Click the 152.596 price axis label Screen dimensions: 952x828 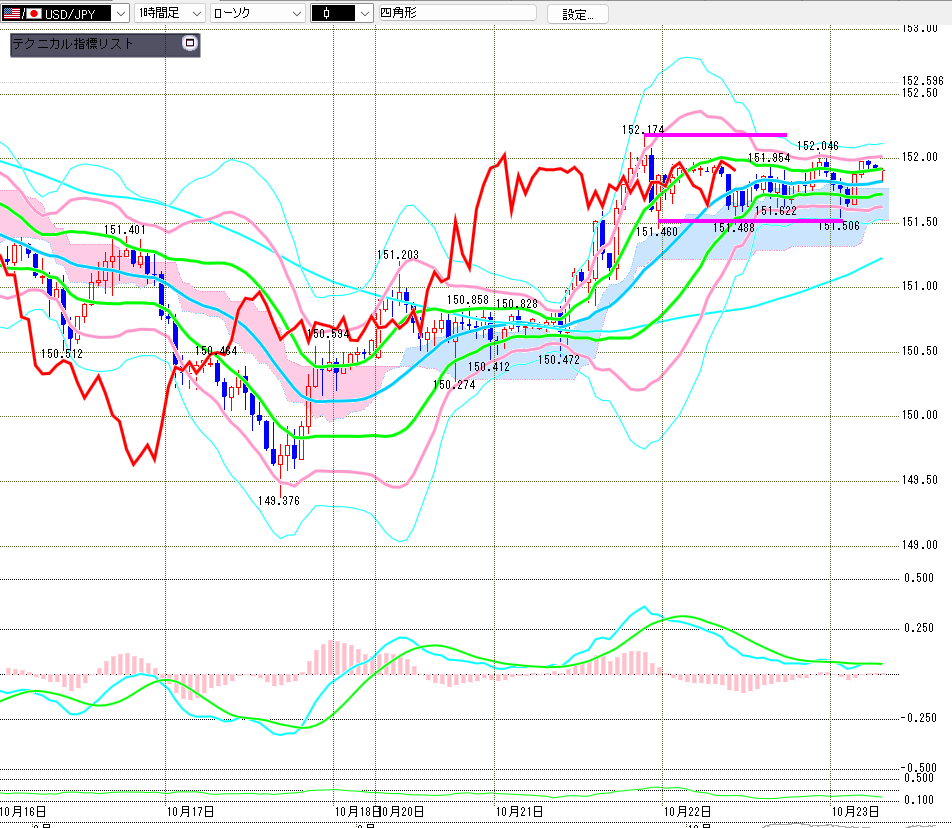[x=922, y=81]
